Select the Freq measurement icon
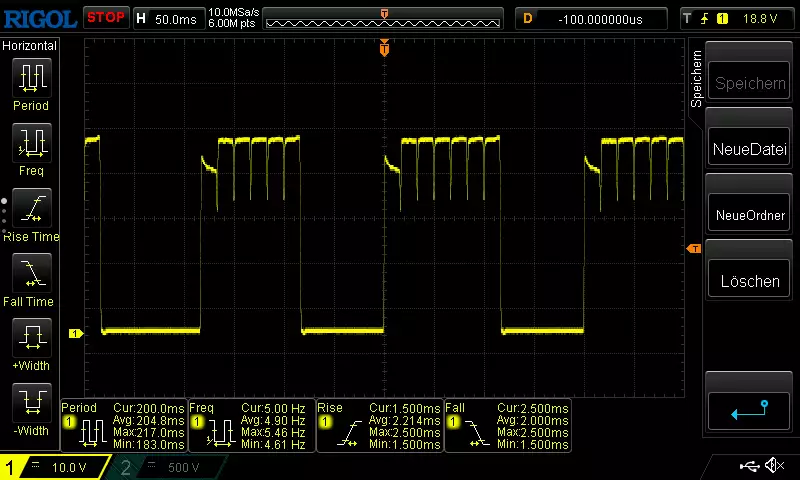The width and height of the screenshot is (800, 480). pyautogui.click(x=30, y=143)
